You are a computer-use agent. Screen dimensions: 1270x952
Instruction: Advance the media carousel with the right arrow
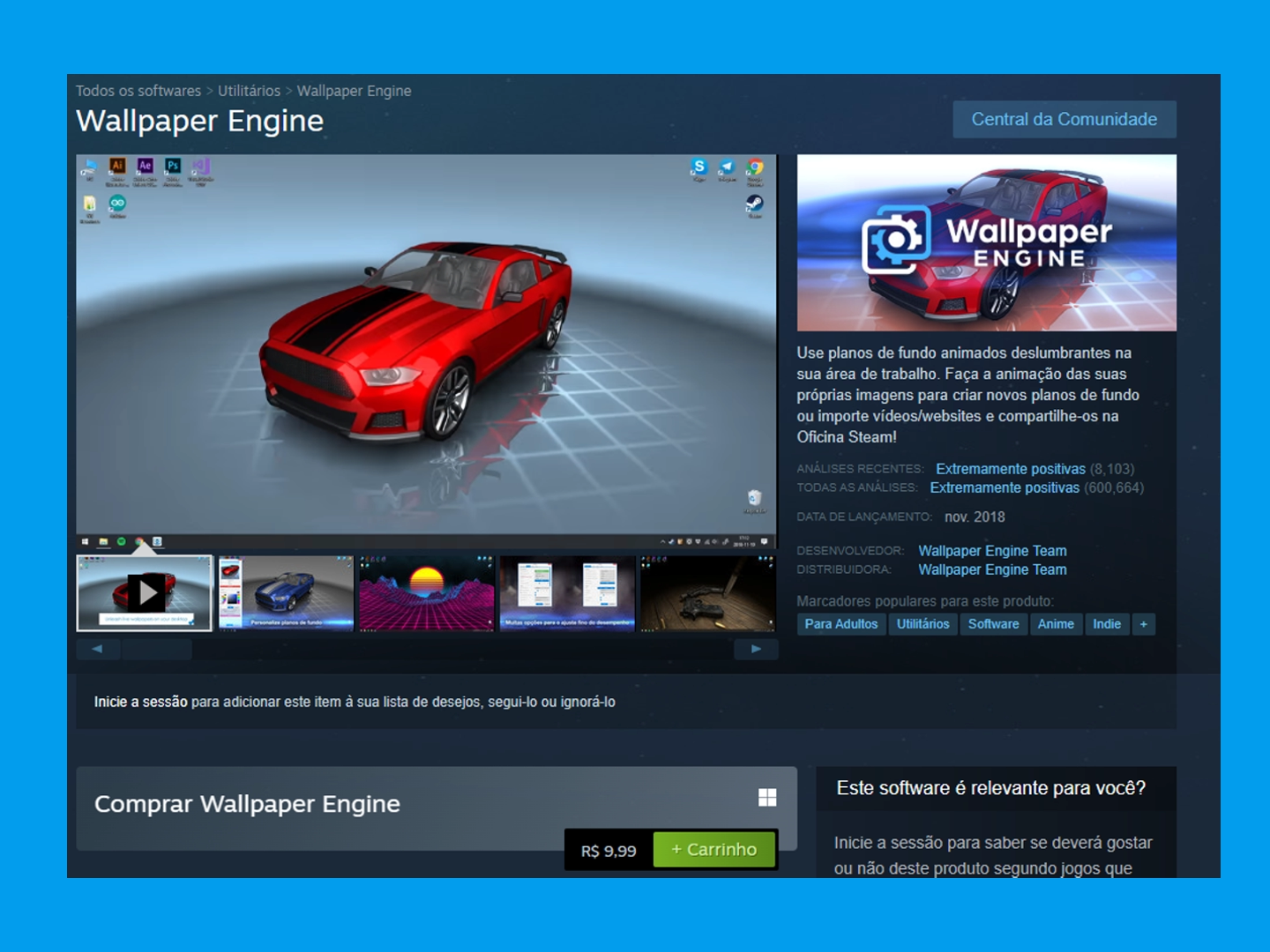tap(758, 648)
